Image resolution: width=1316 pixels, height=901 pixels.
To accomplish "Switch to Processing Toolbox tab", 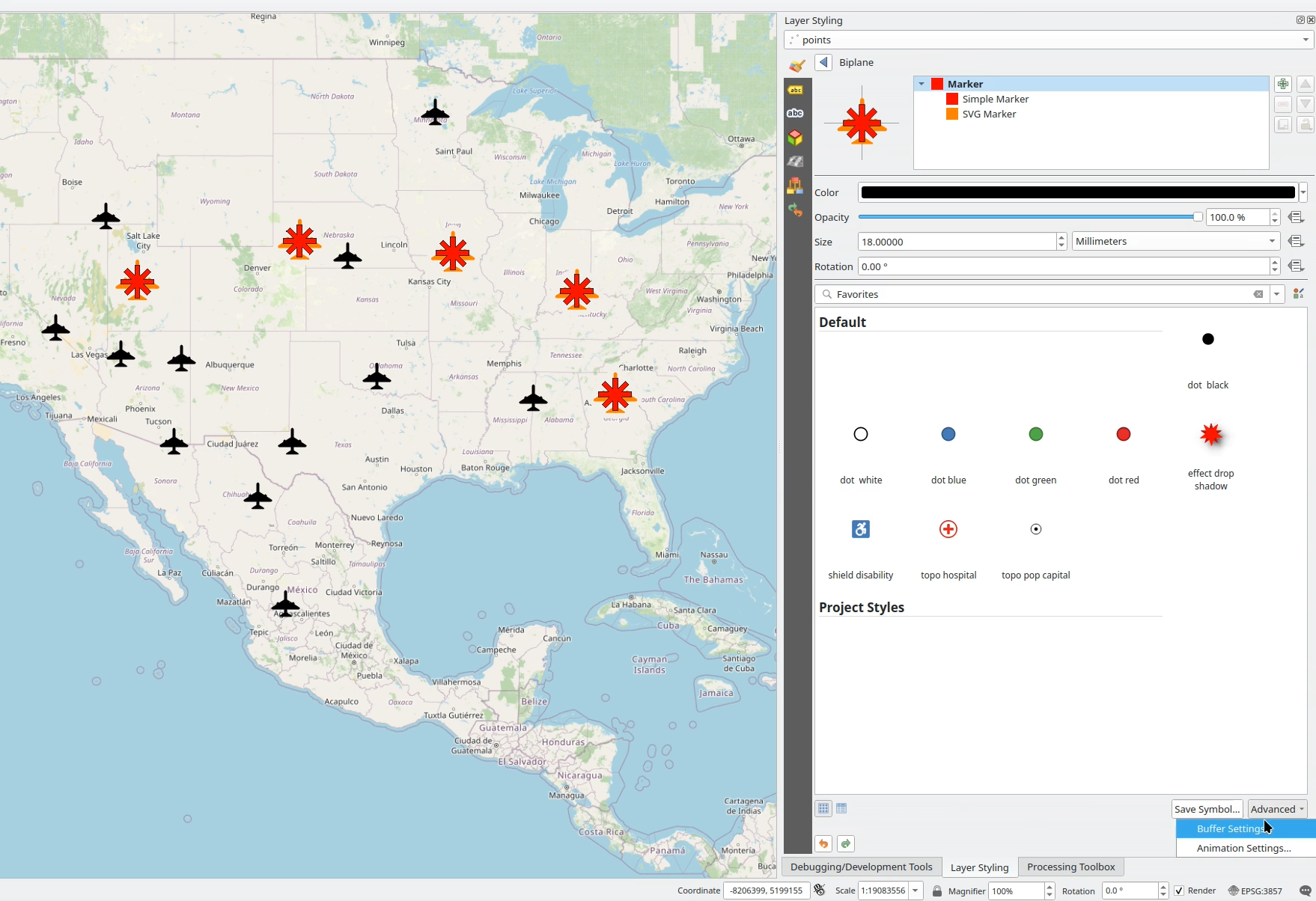I will pos(1070,867).
